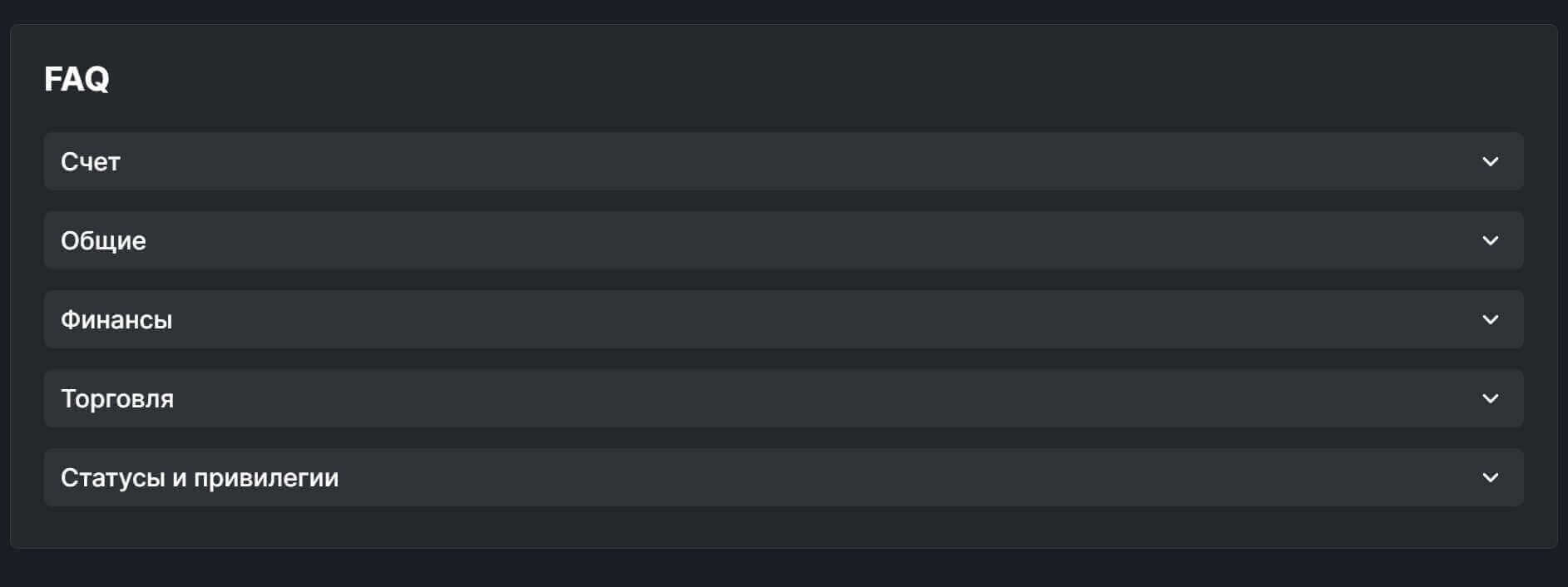This screenshot has height=587, width=1568.
Task: Click the Счет label text
Action: (91, 161)
